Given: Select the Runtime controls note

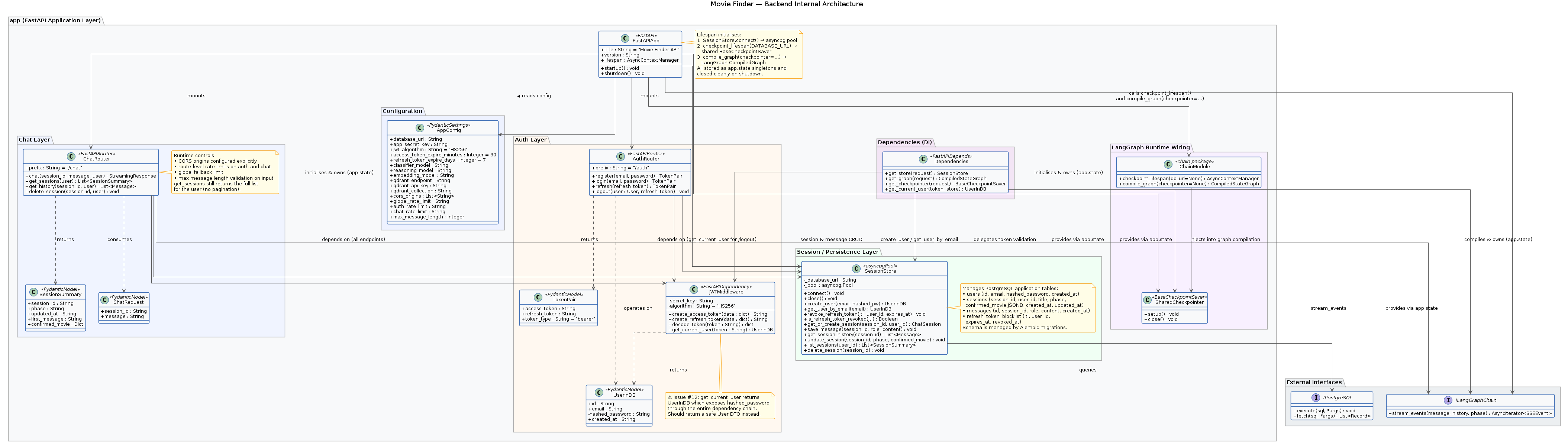Looking at the screenshot, I should (225, 172).
